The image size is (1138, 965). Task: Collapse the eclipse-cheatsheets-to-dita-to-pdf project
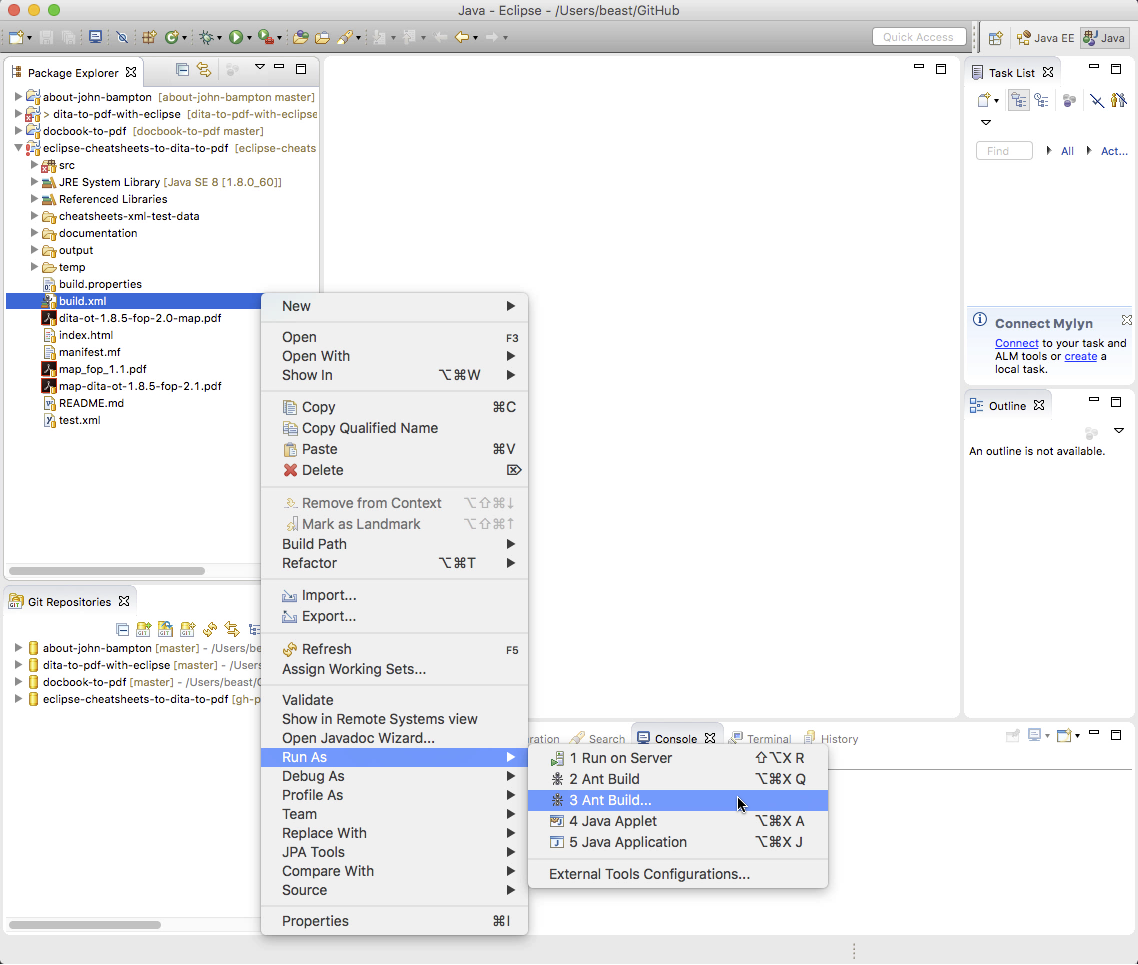pos(18,148)
